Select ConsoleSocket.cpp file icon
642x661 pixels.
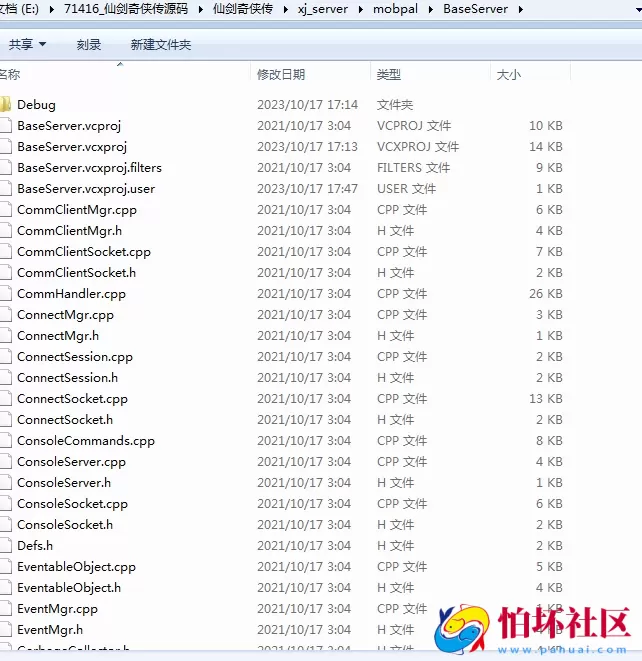pos(5,504)
